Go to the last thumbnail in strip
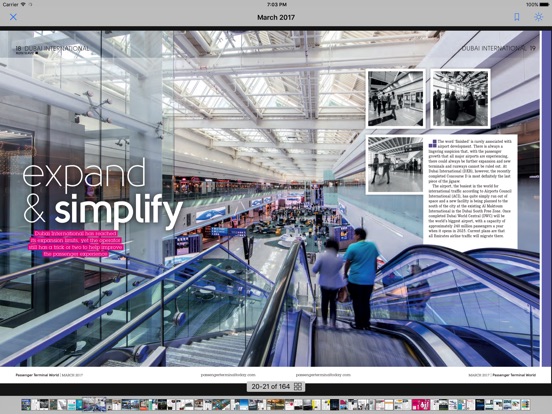Viewport: 552px width, 414px height. [526, 404]
